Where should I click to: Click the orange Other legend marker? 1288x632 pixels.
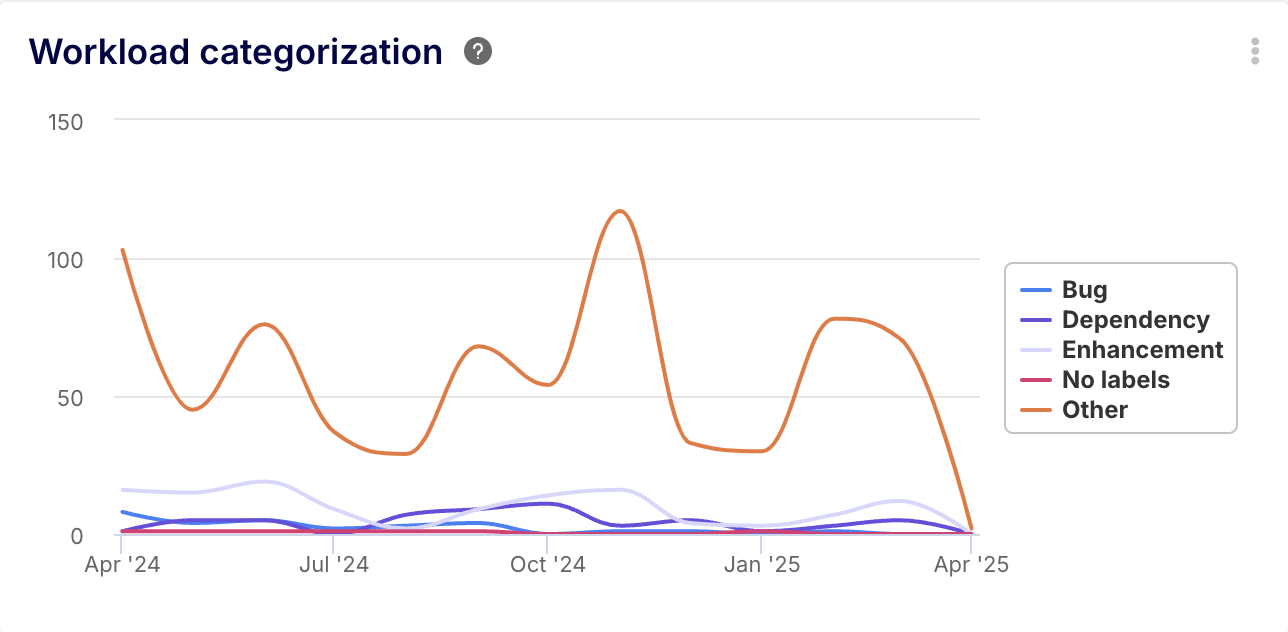point(1036,411)
